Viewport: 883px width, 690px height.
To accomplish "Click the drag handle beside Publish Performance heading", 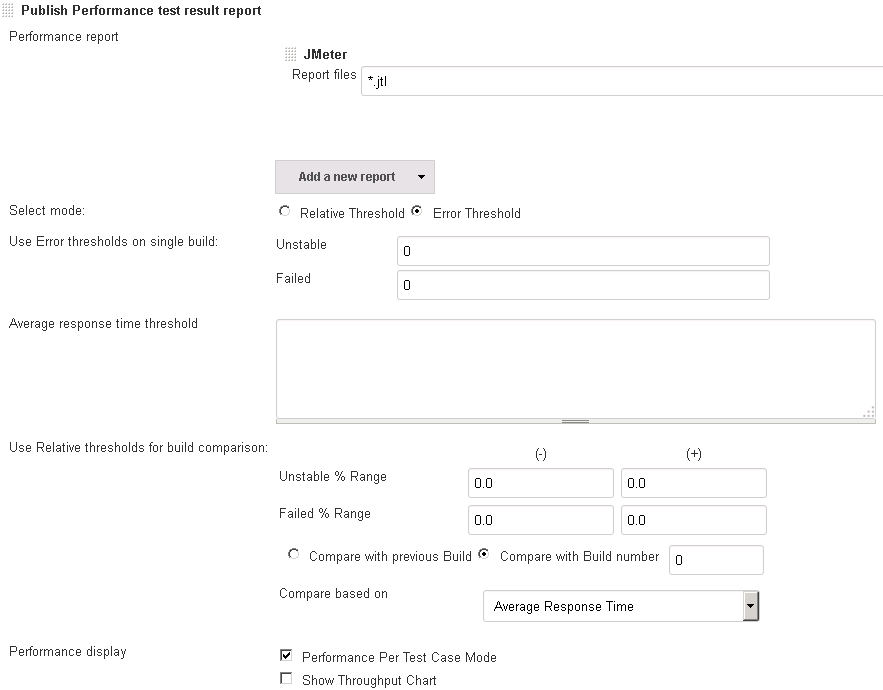I will point(10,11).
